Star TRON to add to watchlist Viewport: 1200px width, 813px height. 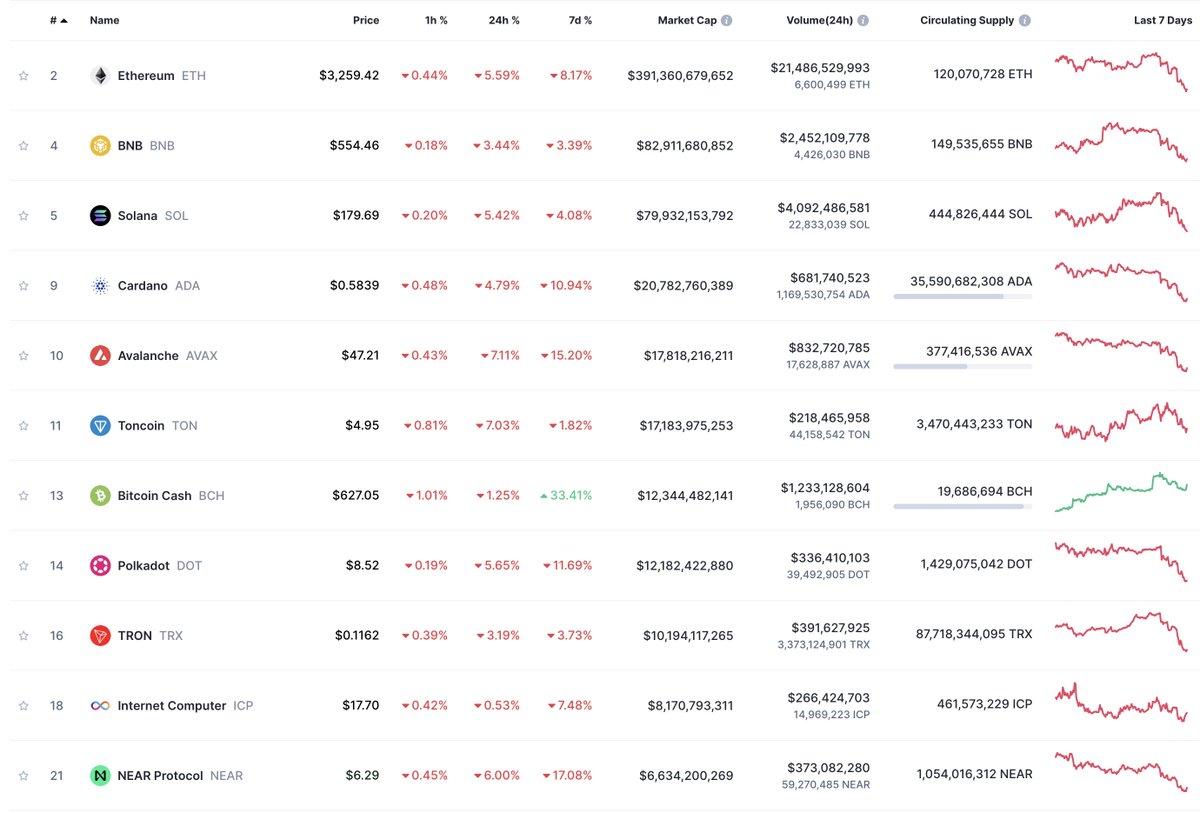[23, 636]
